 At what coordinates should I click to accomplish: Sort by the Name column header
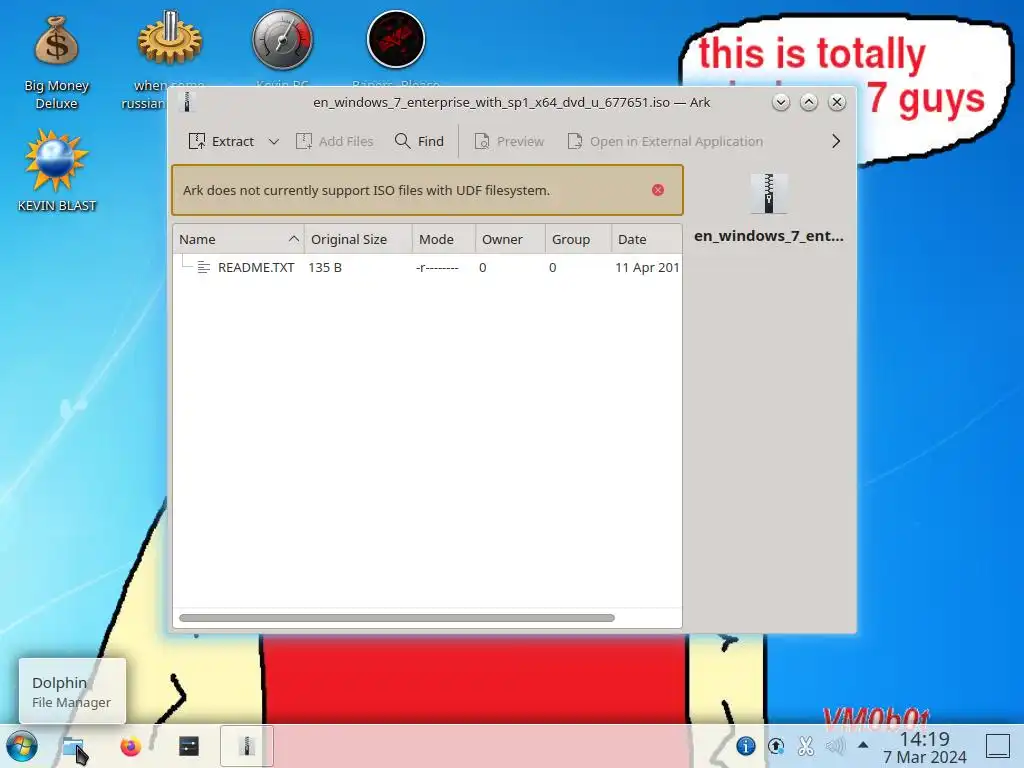(x=238, y=239)
